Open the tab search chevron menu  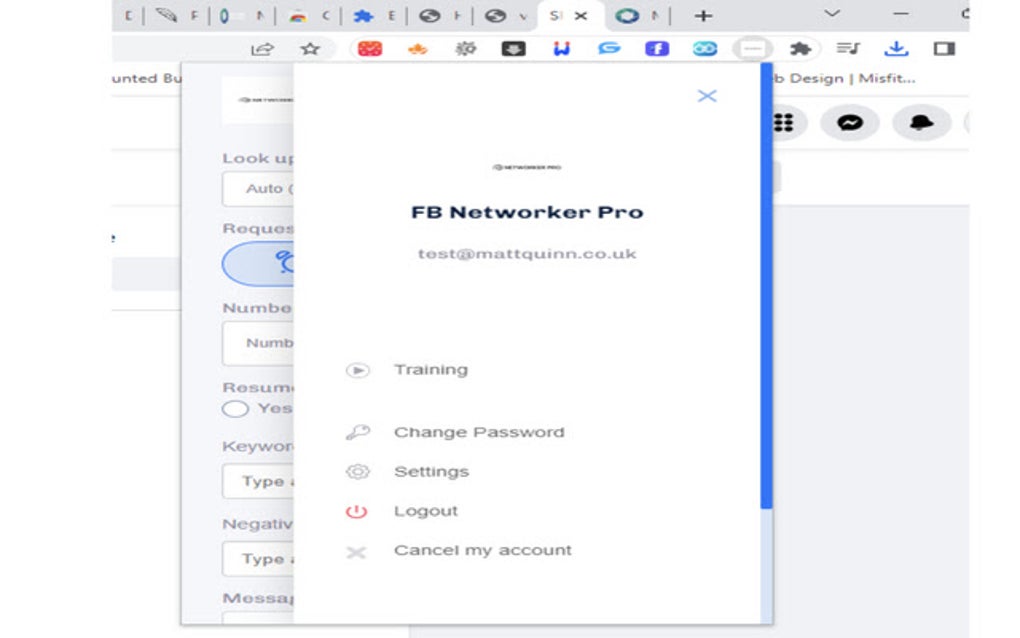pos(833,16)
